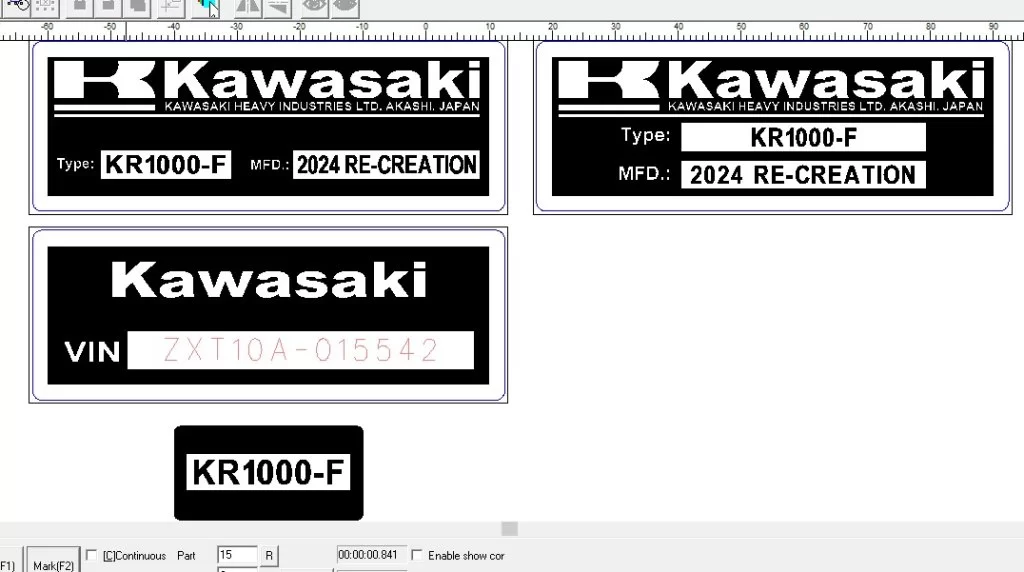1024x572 pixels.
Task: Select the pink VIN text ZXT10A-015542
Action: [x=300, y=350]
